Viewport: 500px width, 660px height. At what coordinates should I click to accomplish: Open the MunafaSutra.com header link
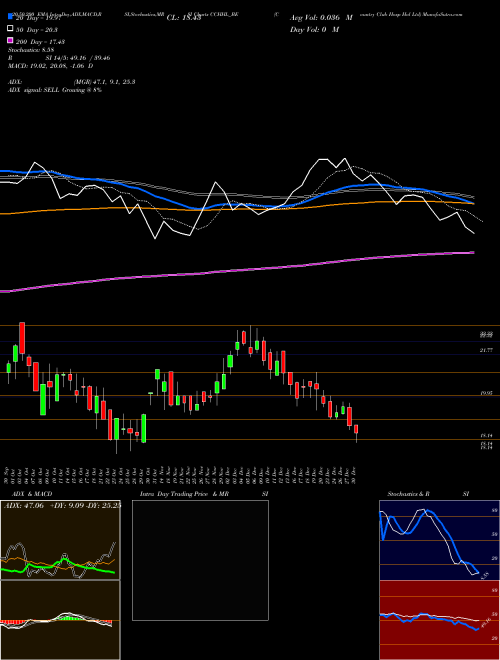[442, 14]
